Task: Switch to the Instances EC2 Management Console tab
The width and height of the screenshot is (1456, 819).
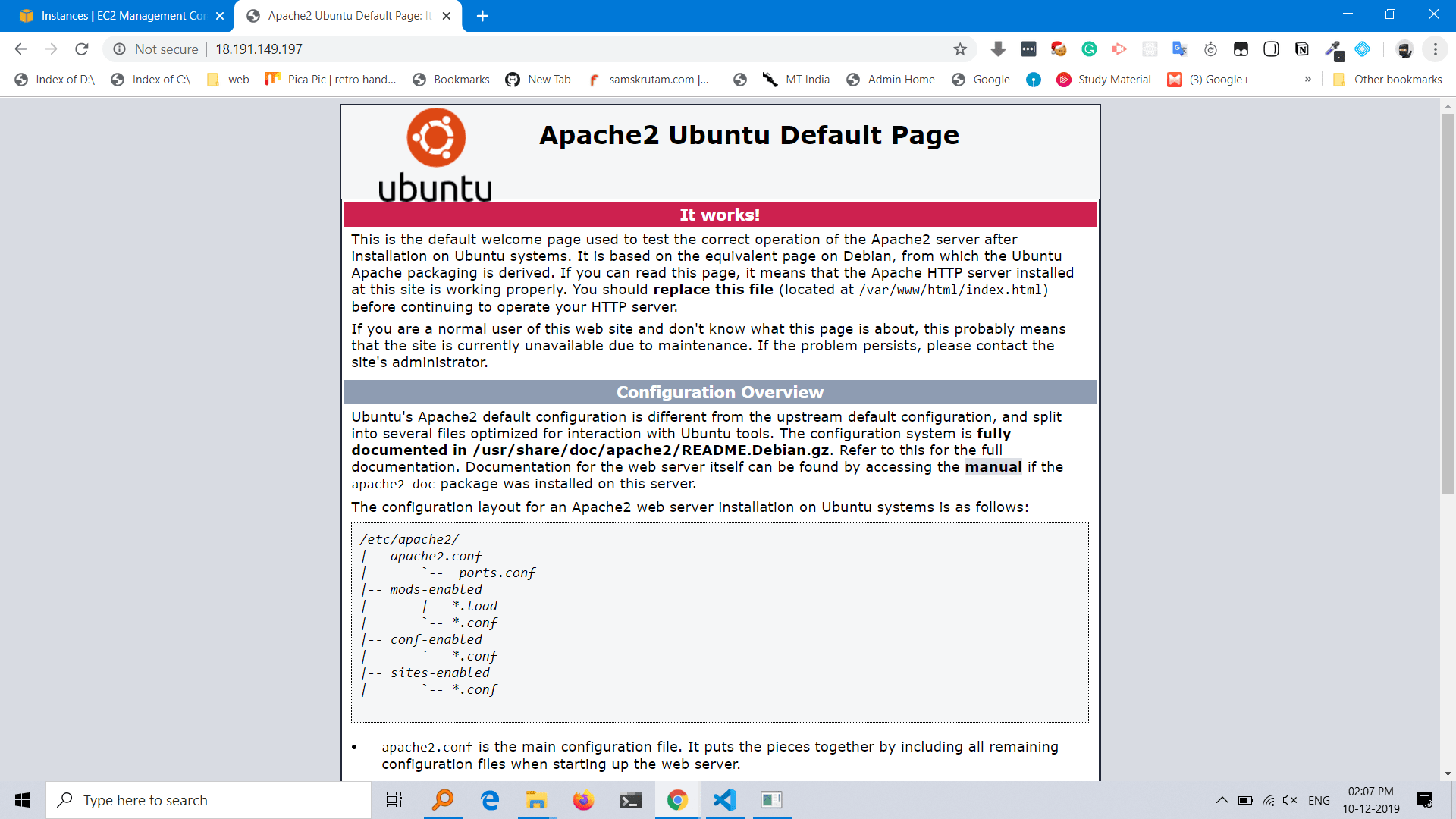Action: pos(114,16)
